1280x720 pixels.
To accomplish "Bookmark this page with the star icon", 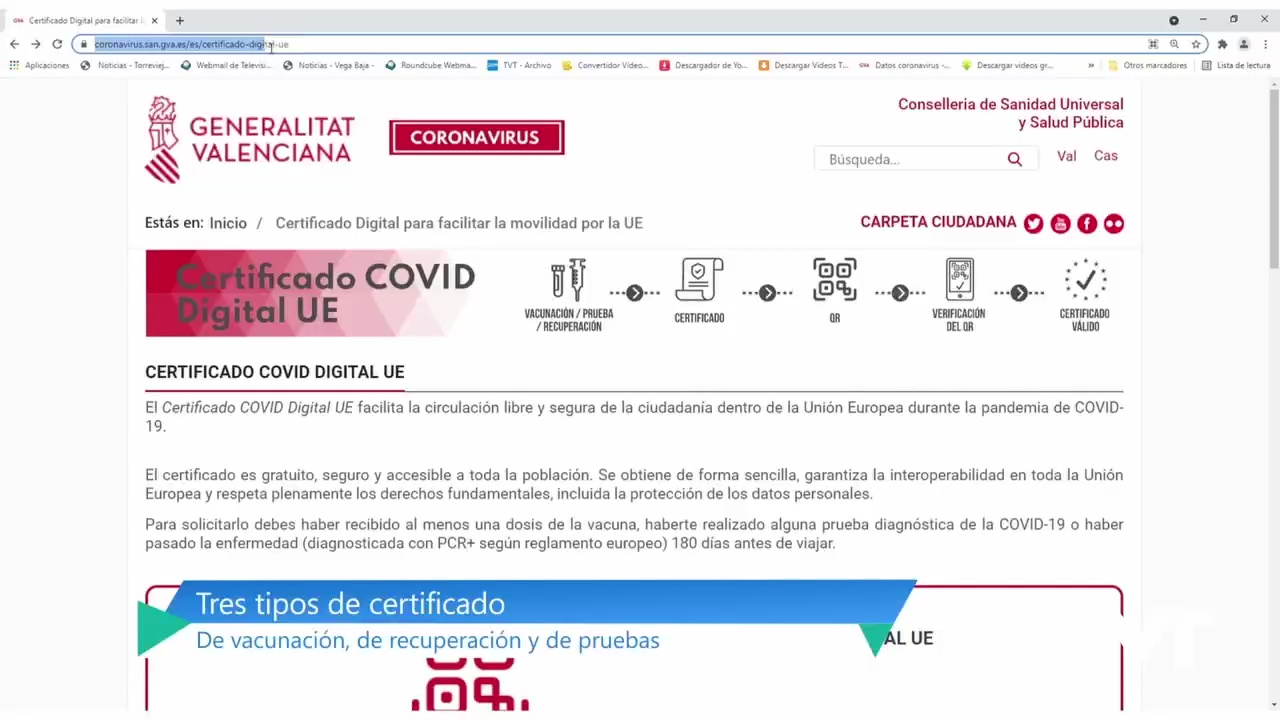I will pyautogui.click(x=1195, y=44).
